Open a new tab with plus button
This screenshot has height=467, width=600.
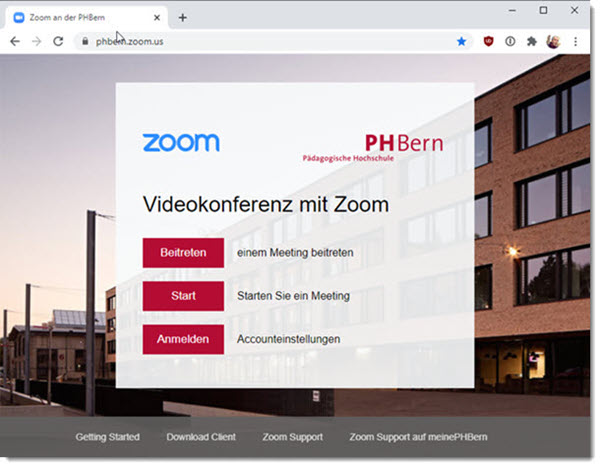183,18
